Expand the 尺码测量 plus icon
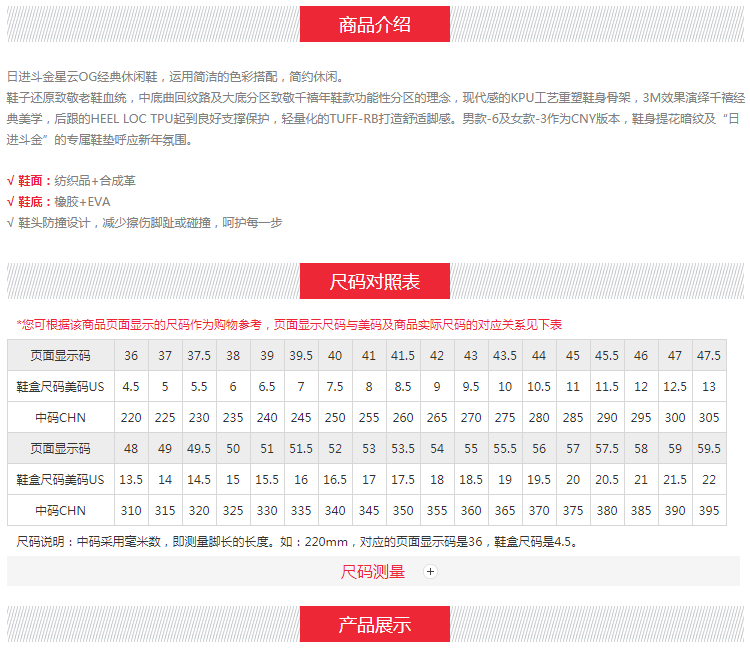Viewport: 750px width, 648px height. [430, 571]
